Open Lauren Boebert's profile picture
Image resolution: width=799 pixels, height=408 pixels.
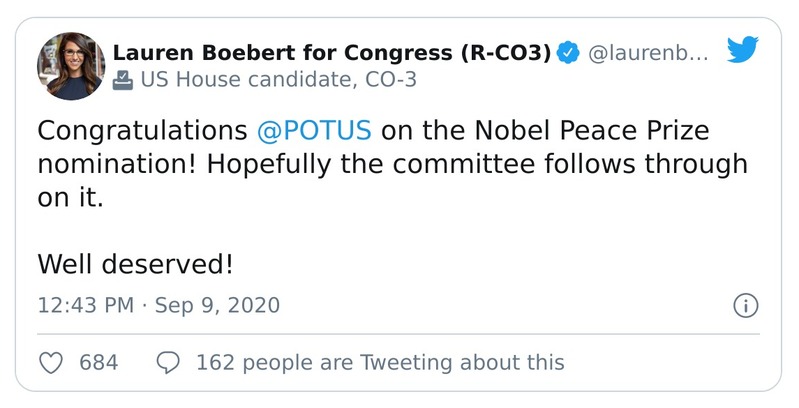tap(70, 66)
